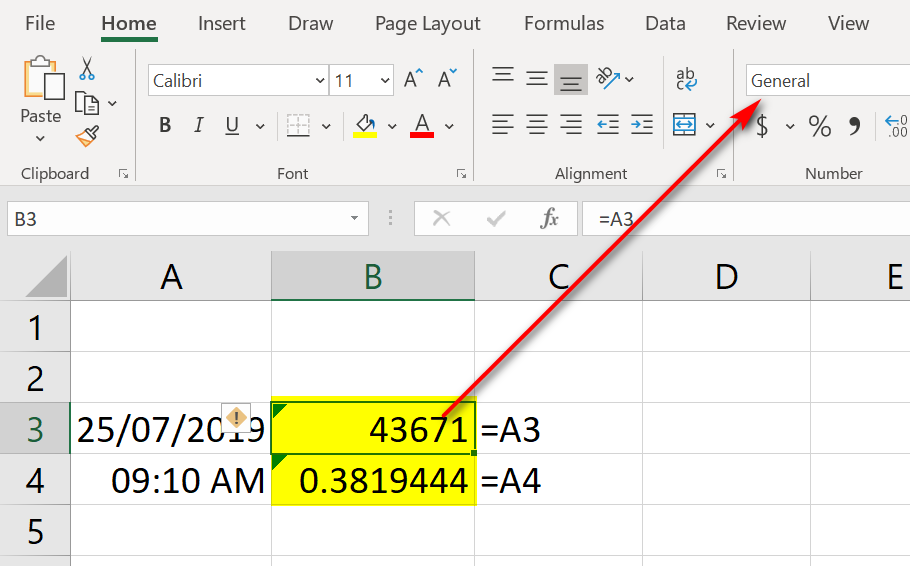Toggle Italic formatting
The height and width of the screenshot is (566, 910).
198,125
